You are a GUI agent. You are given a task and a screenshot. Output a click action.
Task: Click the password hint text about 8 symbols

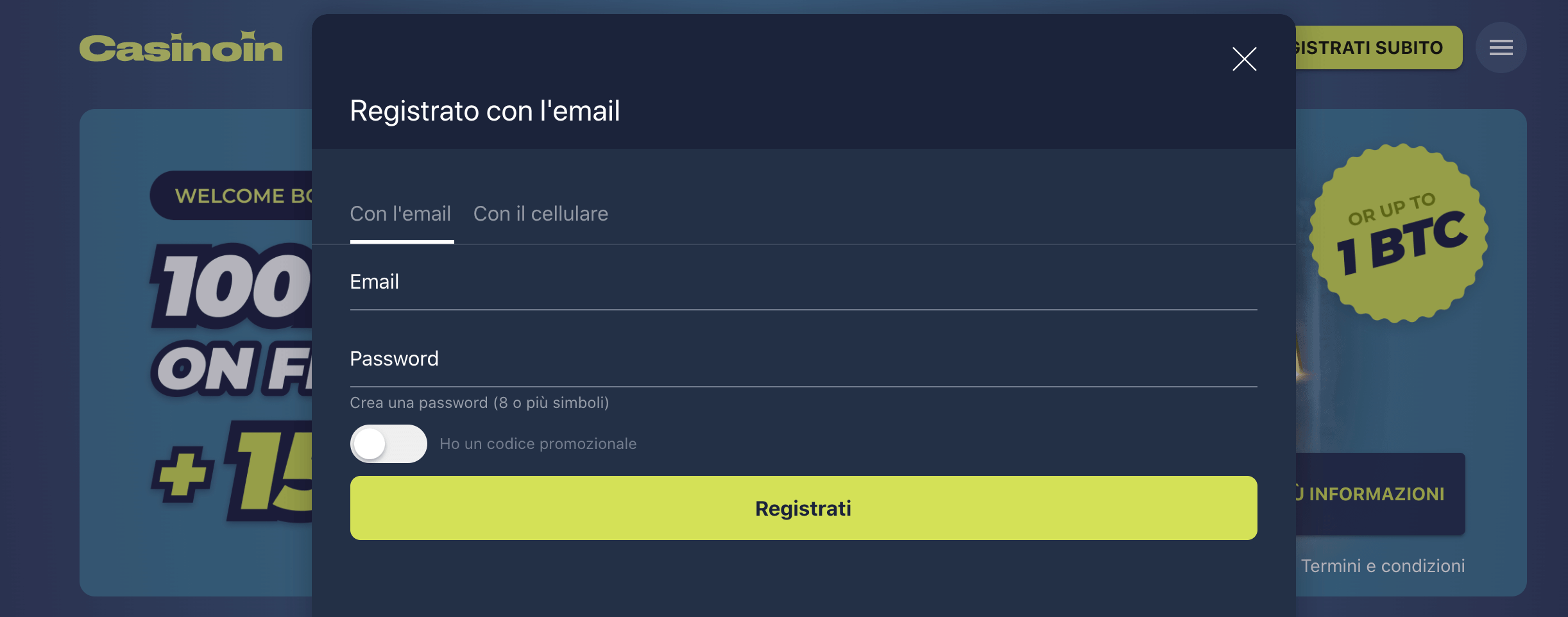479,403
